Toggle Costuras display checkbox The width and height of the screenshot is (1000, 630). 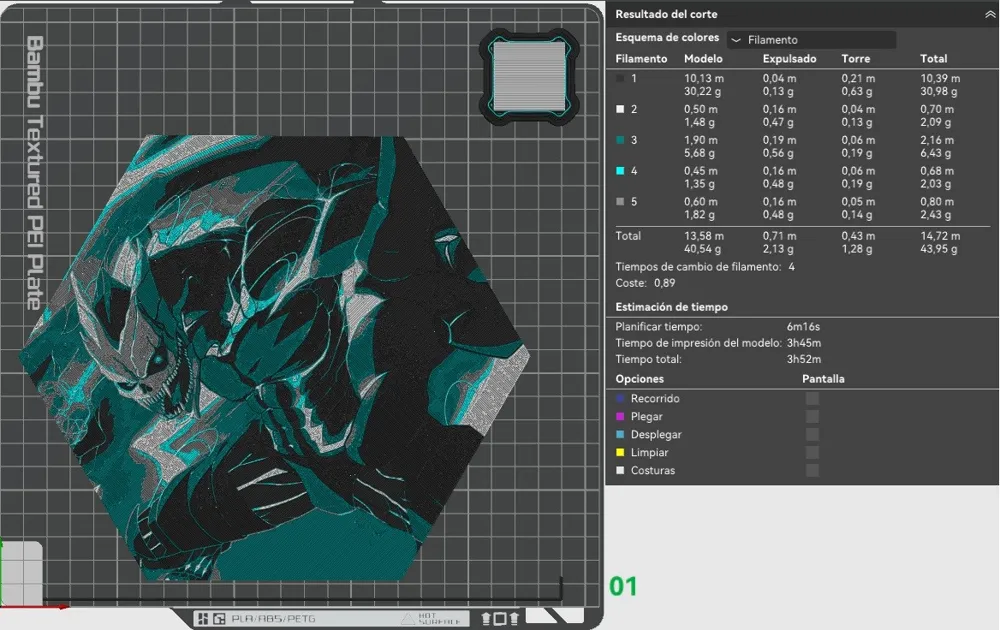[812, 470]
